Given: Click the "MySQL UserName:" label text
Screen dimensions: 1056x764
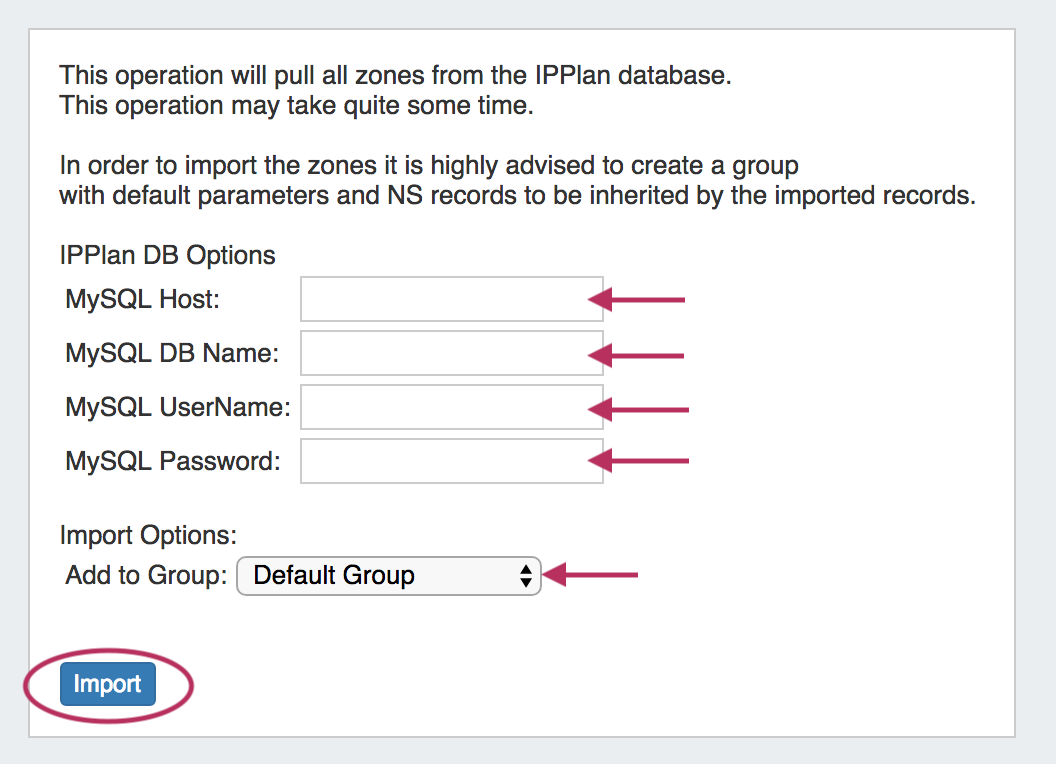Looking at the screenshot, I should coord(177,407).
